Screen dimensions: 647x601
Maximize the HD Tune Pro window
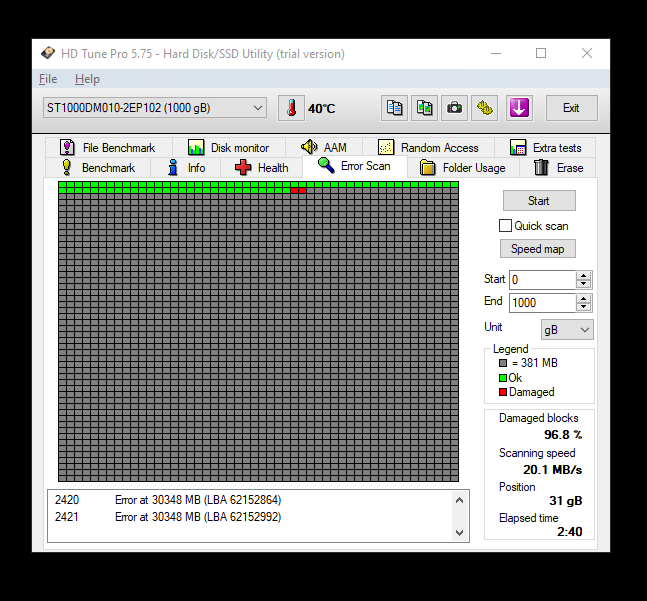pos(541,53)
